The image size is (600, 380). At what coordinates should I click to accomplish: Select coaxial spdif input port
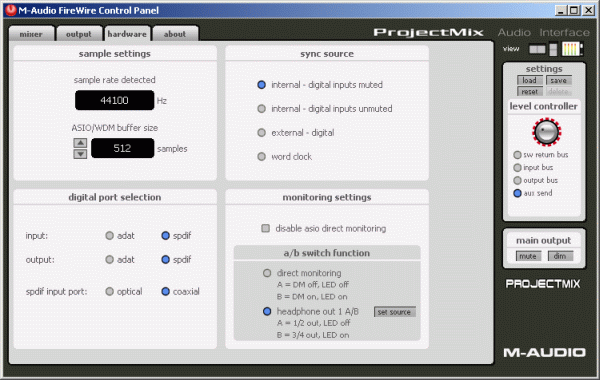coord(165,291)
